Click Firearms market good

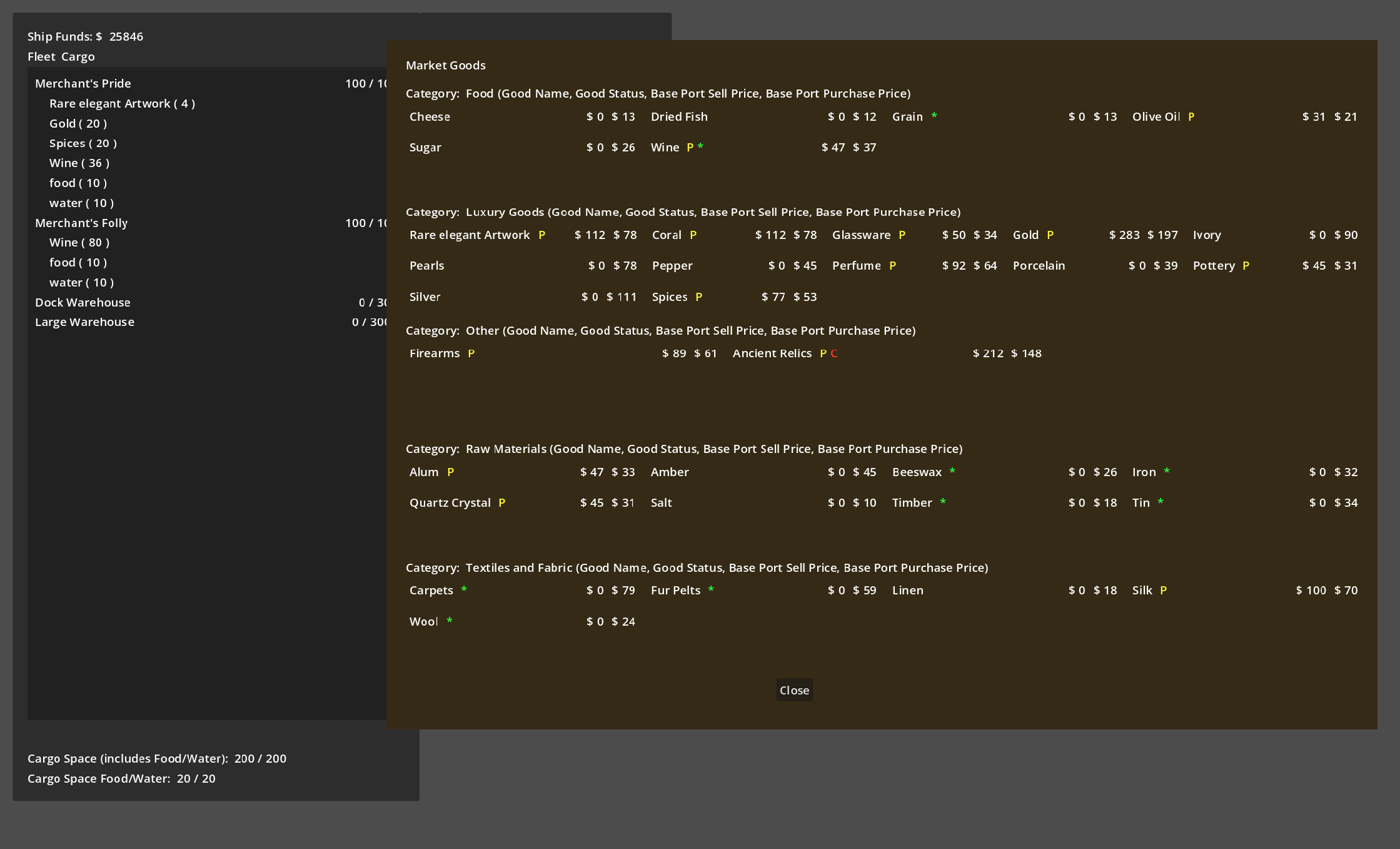tap(435, 353)
